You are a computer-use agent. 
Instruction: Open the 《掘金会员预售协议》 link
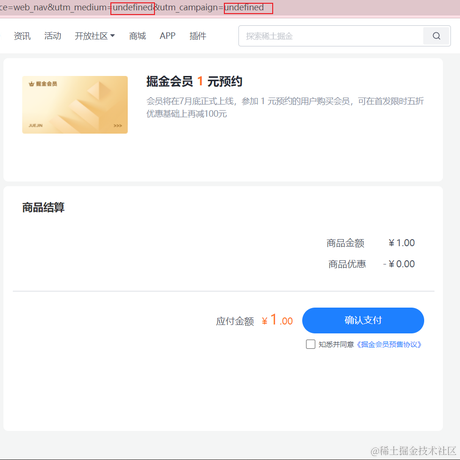(x=389, y=344)
